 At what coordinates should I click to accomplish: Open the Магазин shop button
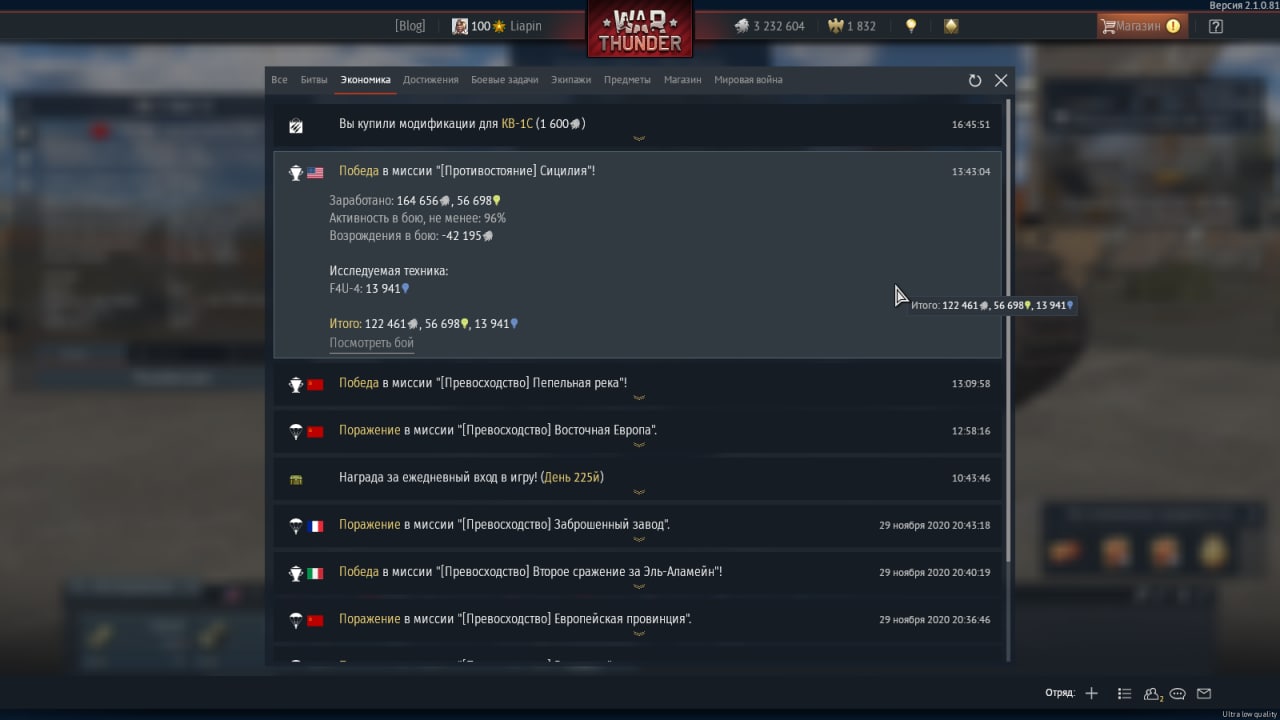pyautogui.click(x=1142, y=26)
